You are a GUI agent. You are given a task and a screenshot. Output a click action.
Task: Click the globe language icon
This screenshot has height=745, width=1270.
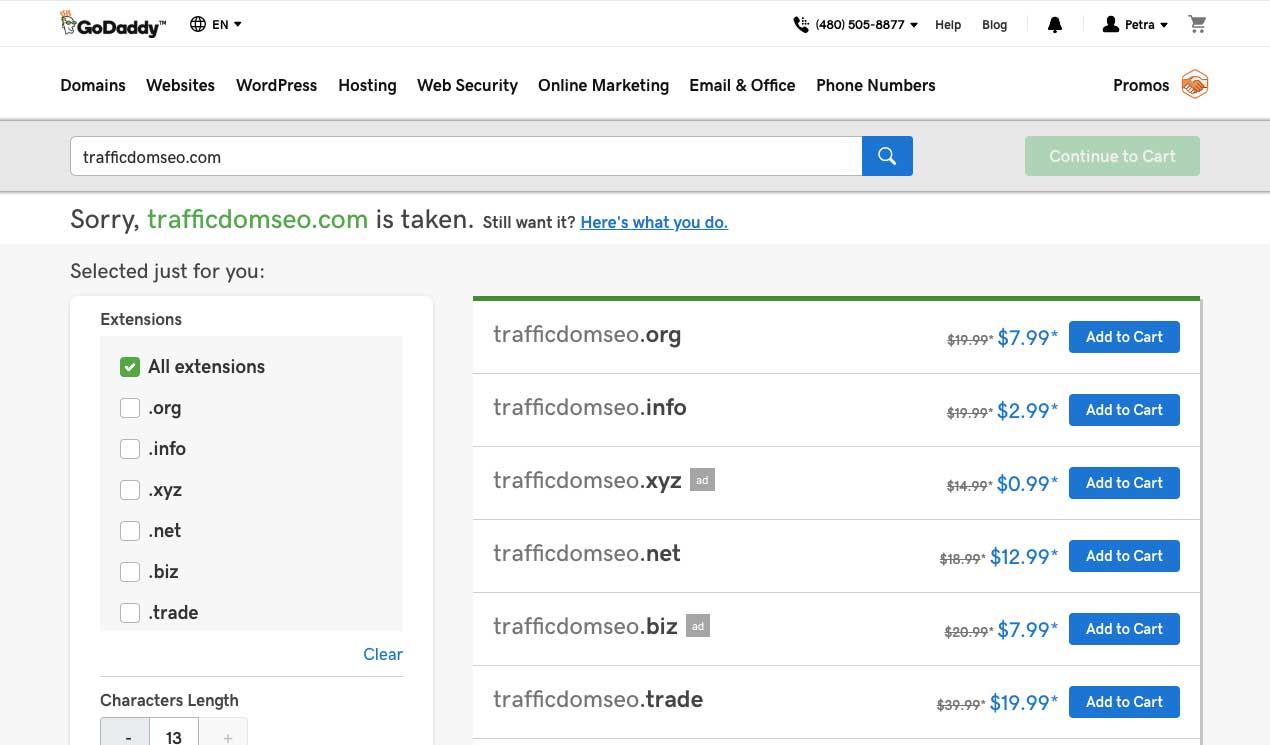pos(198,25)
